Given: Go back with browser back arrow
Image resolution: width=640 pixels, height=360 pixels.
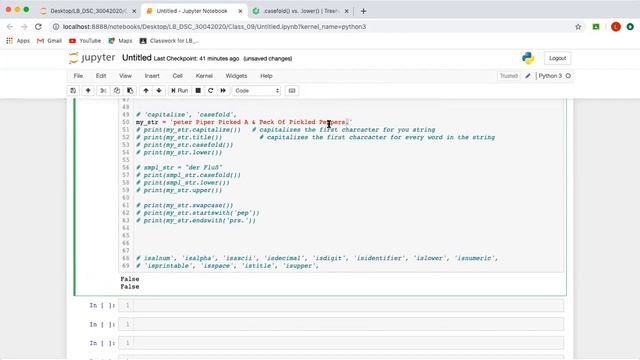Looking at the screenshot, I should pyautogui.click(x=10, y=27).
